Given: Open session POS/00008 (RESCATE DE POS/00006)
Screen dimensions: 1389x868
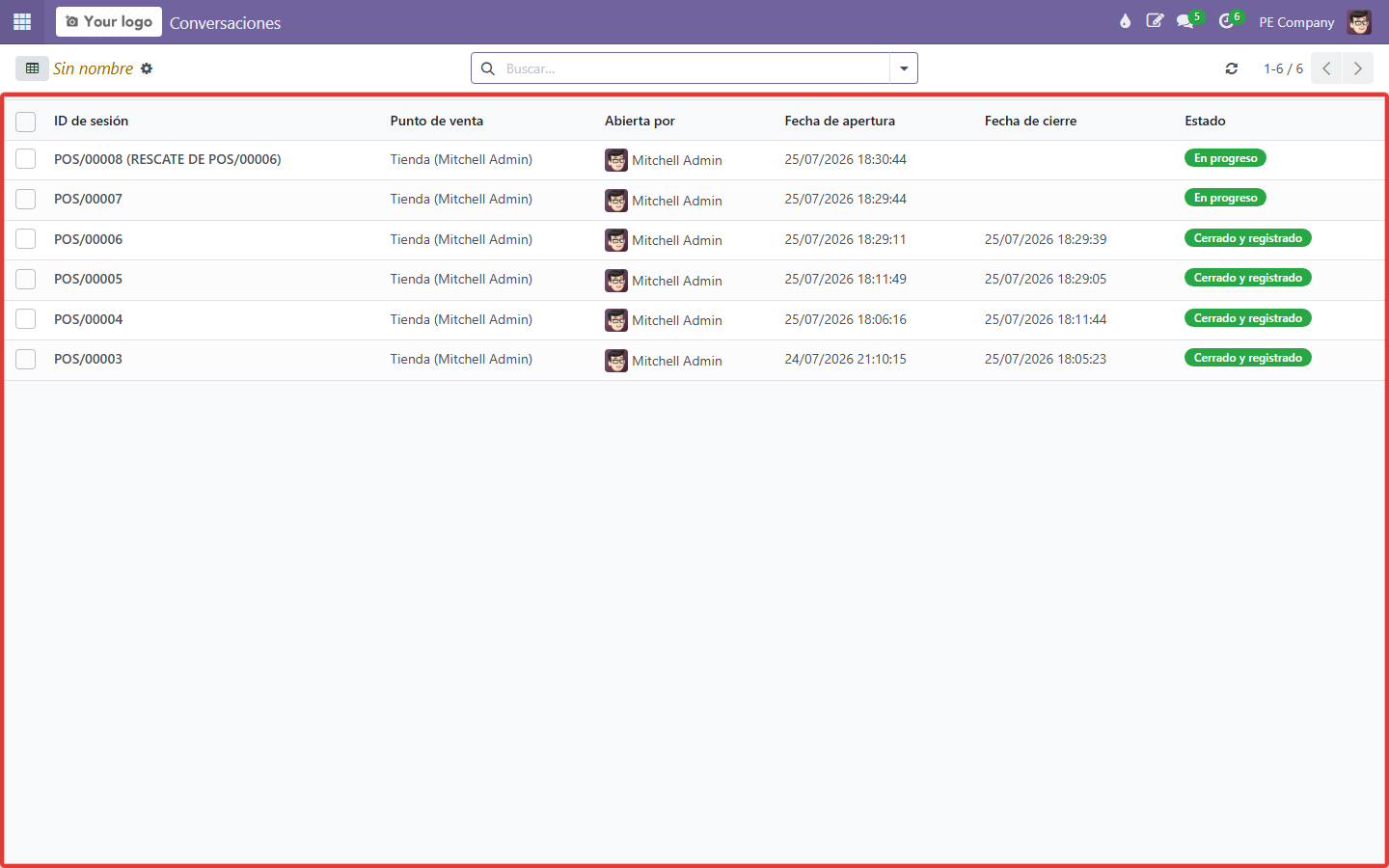Looking at the screenshot, I should (x=168, y=159).
